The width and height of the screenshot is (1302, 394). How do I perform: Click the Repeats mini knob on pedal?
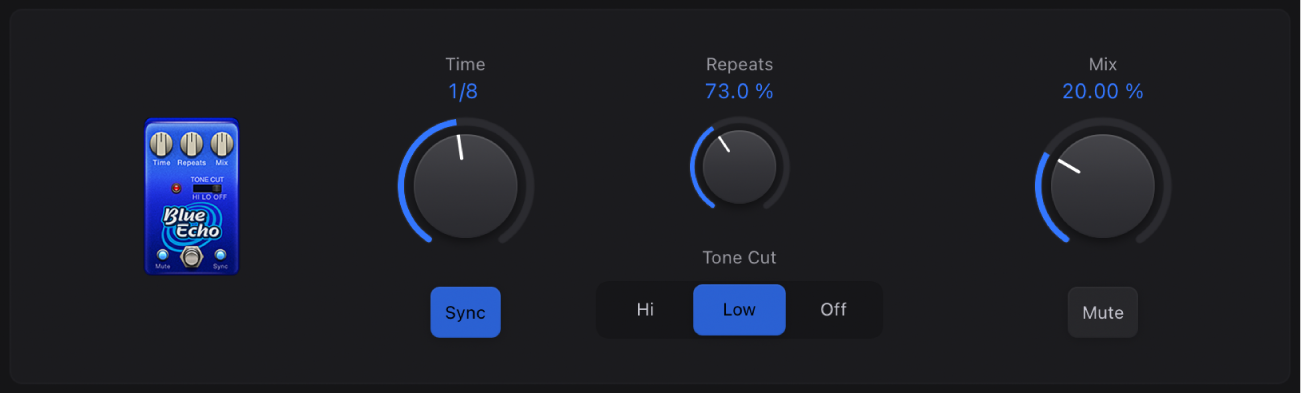tap(192, 144)
